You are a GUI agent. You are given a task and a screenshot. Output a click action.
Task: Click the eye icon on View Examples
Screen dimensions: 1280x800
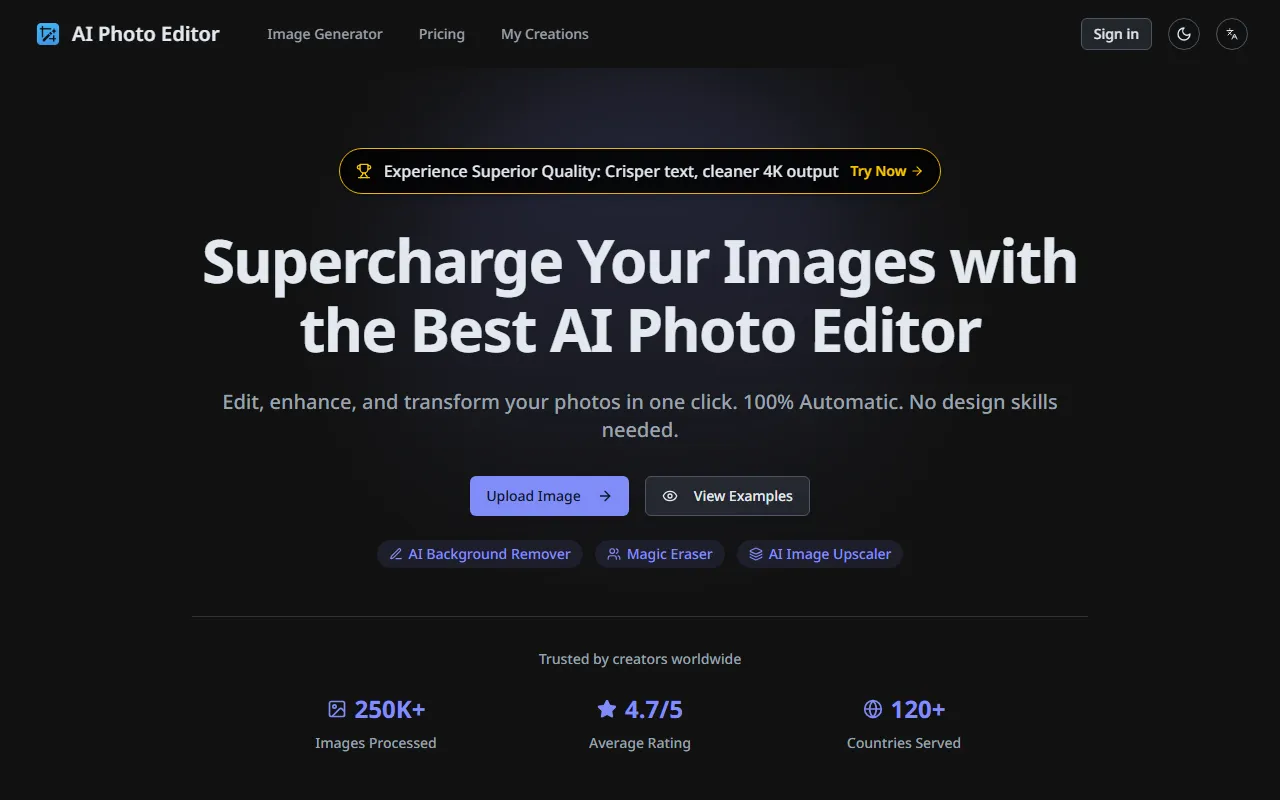[670, 496]
